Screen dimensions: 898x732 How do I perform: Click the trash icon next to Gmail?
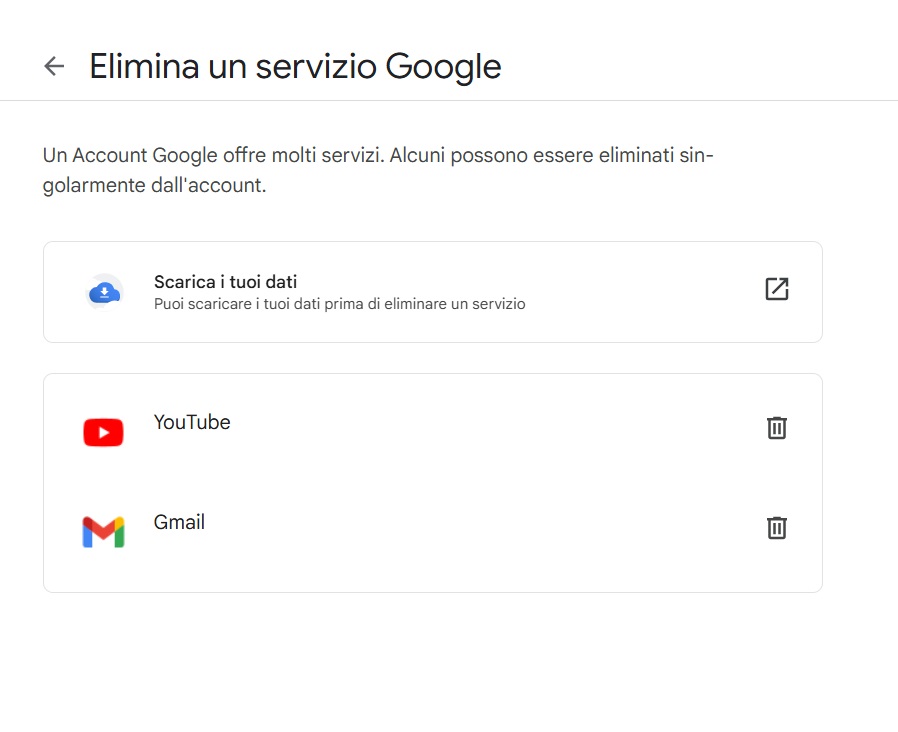pyautogui.click(x=777, y=528)
